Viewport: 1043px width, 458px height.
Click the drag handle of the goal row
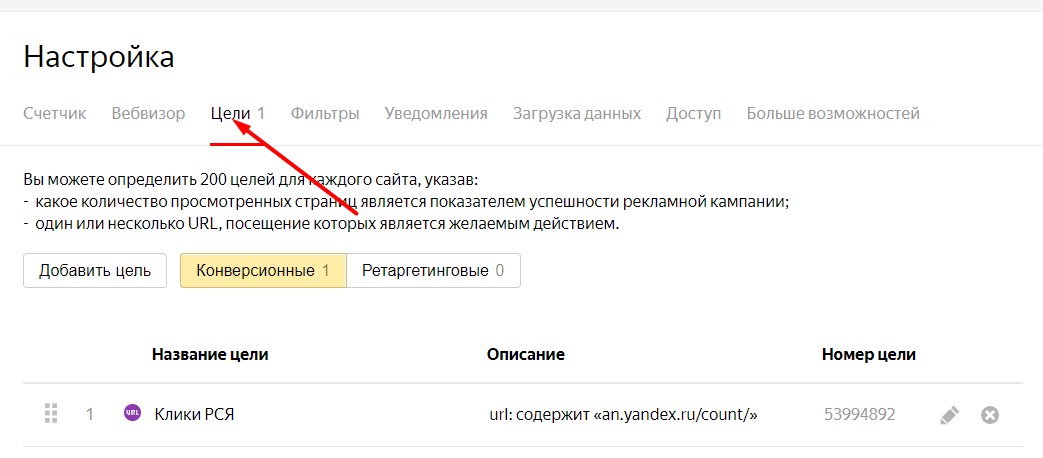[52, 413]
